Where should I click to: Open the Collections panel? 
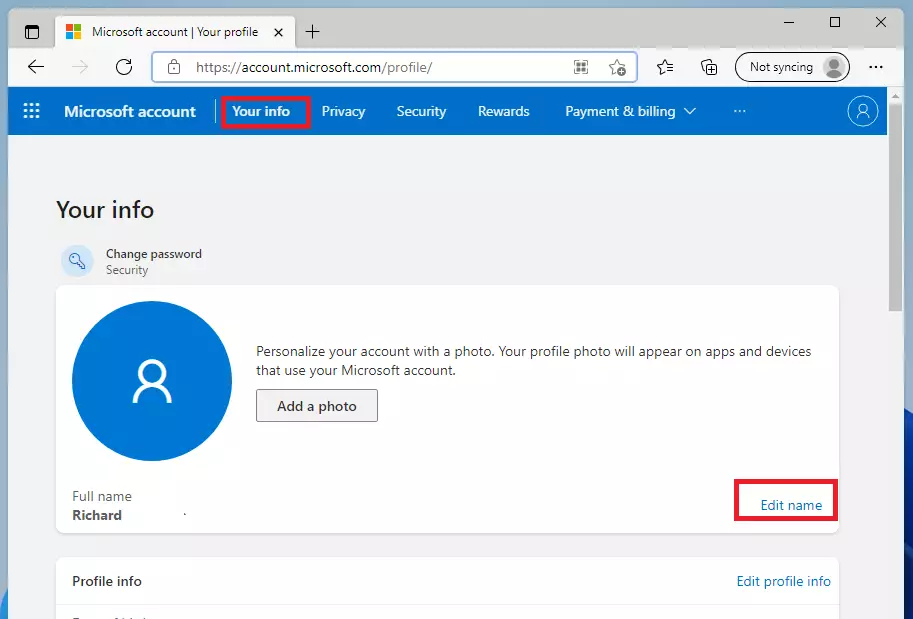[x=709, y=67]
